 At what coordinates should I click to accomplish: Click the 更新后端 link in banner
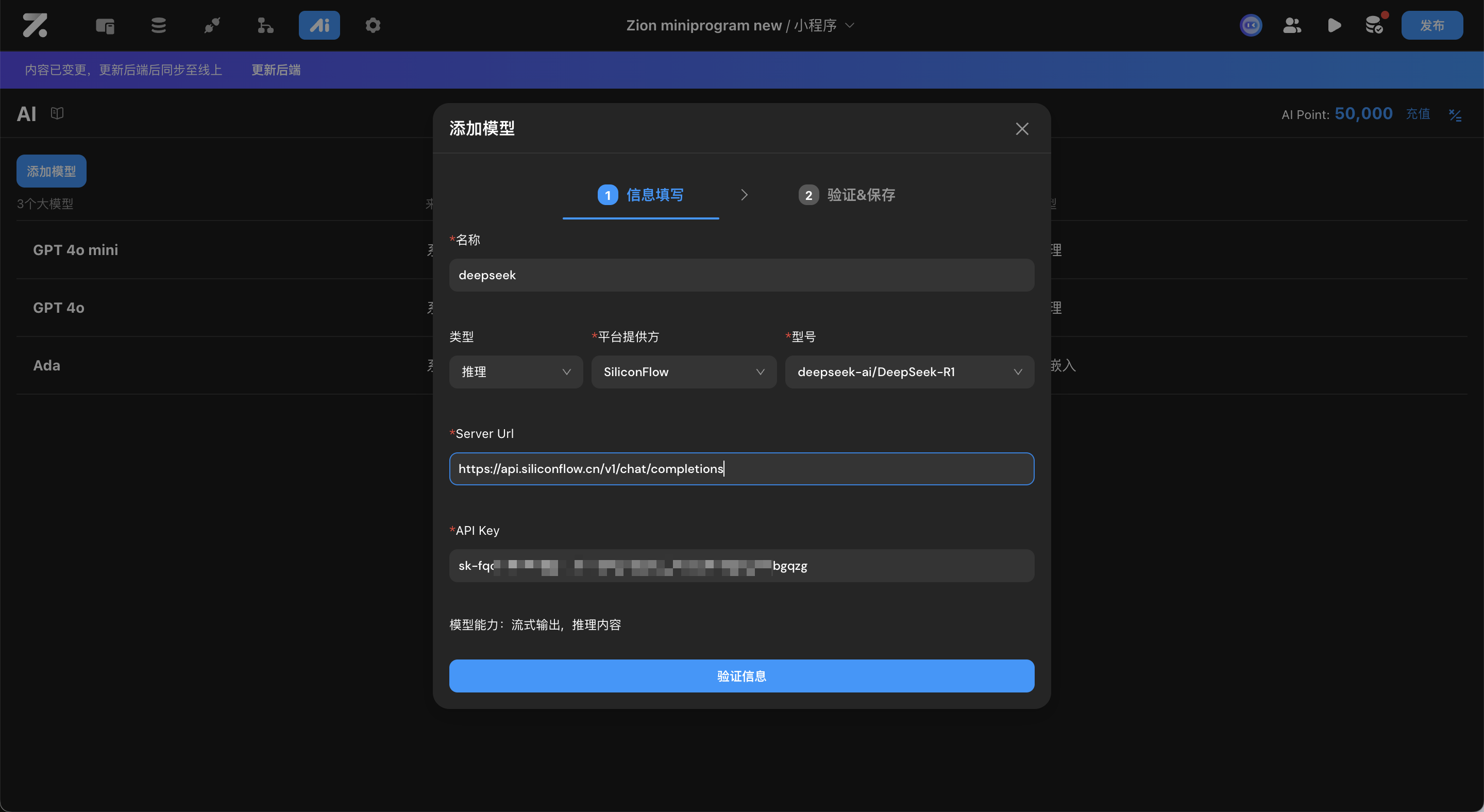276,70
